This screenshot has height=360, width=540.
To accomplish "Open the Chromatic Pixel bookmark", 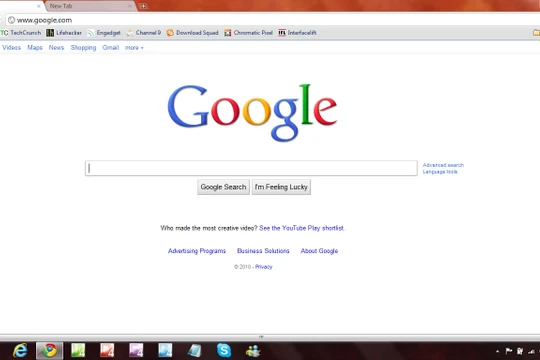I will pyautogui.click(x=248, y=33).
